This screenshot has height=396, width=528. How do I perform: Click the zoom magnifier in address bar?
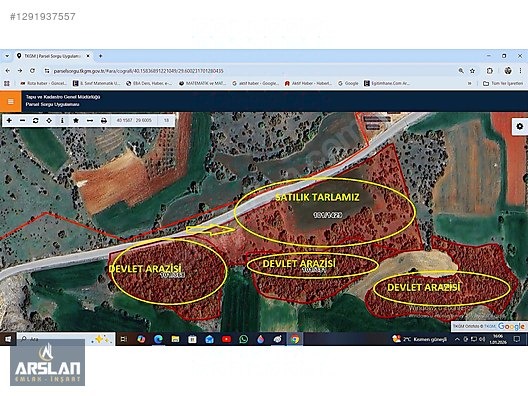461,71
